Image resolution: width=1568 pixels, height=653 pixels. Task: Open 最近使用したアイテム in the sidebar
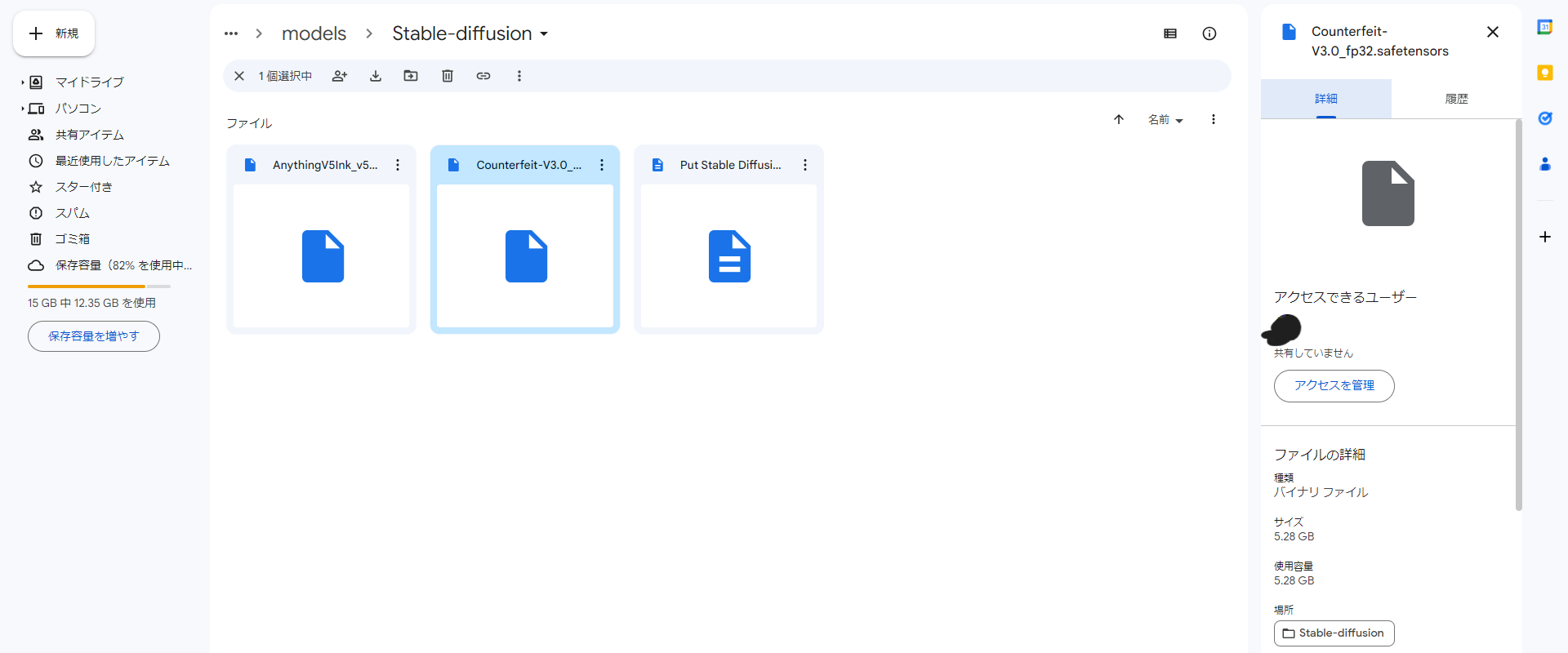(x=112, y=161)
